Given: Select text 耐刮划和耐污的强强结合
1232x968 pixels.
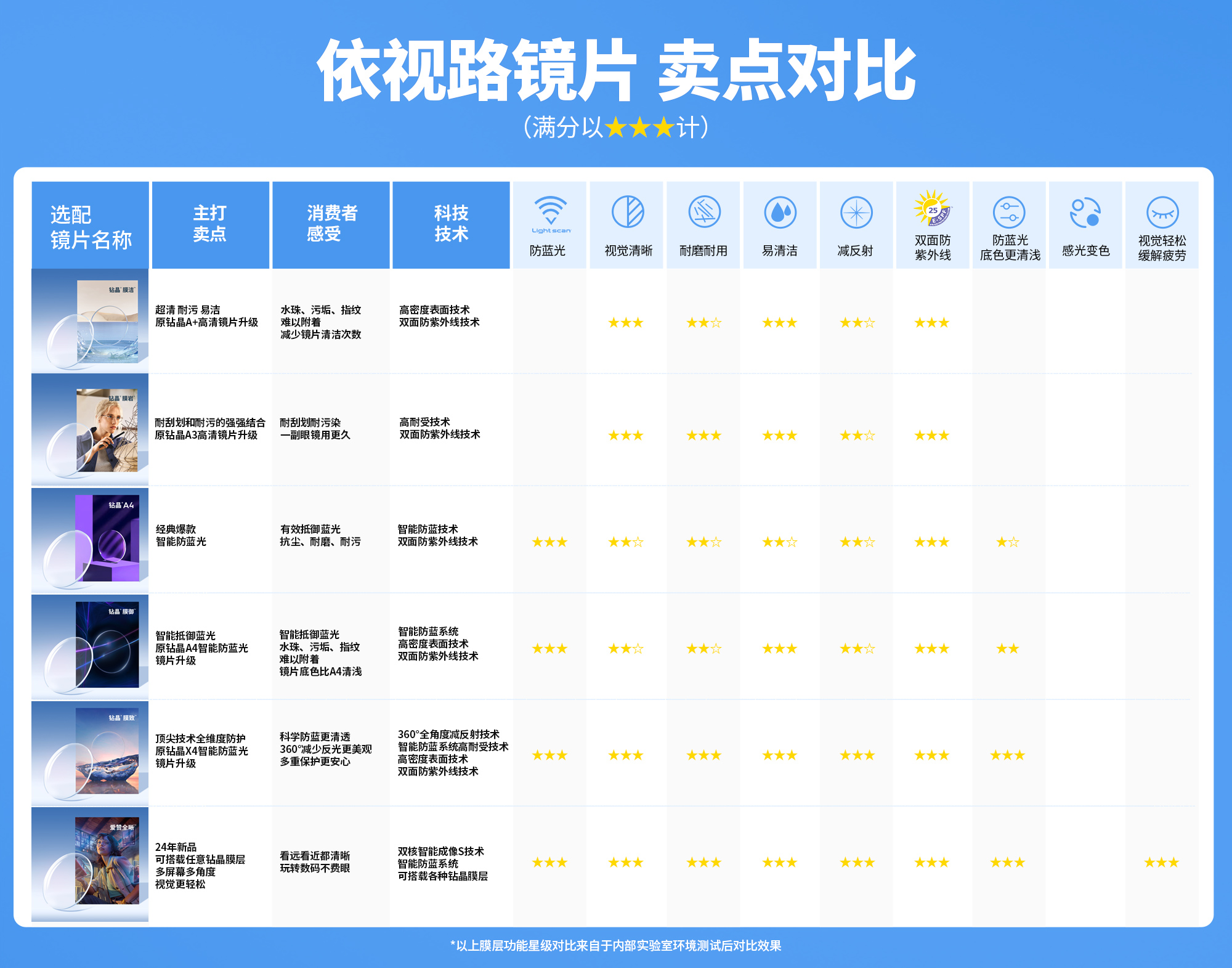Looking at the screenshot, I should pos(210,423).
